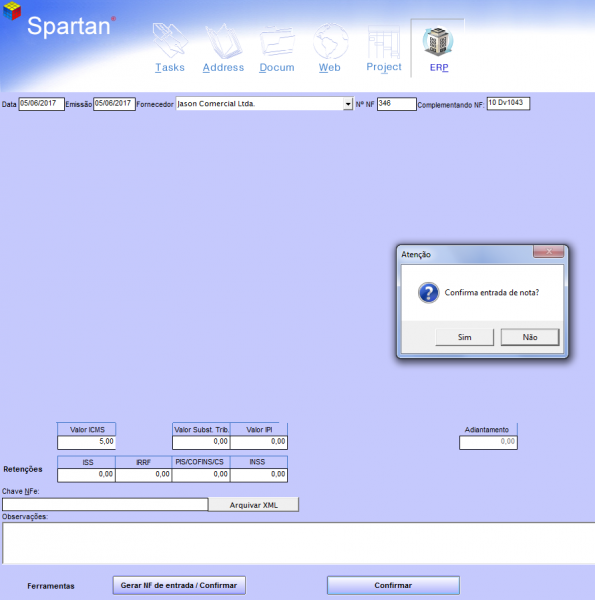
Task: Click the blue question mark icon
Action: point(428,293)
